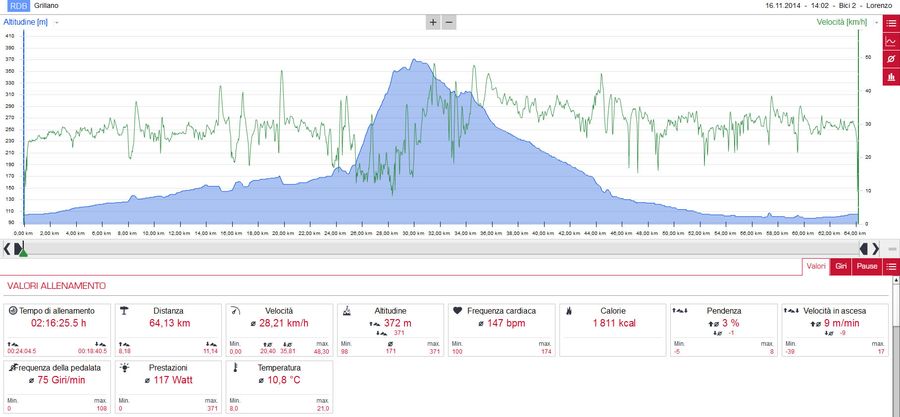Click the minus button beside the range slider
Screen dimensions: 900x417
pos(891,249)
